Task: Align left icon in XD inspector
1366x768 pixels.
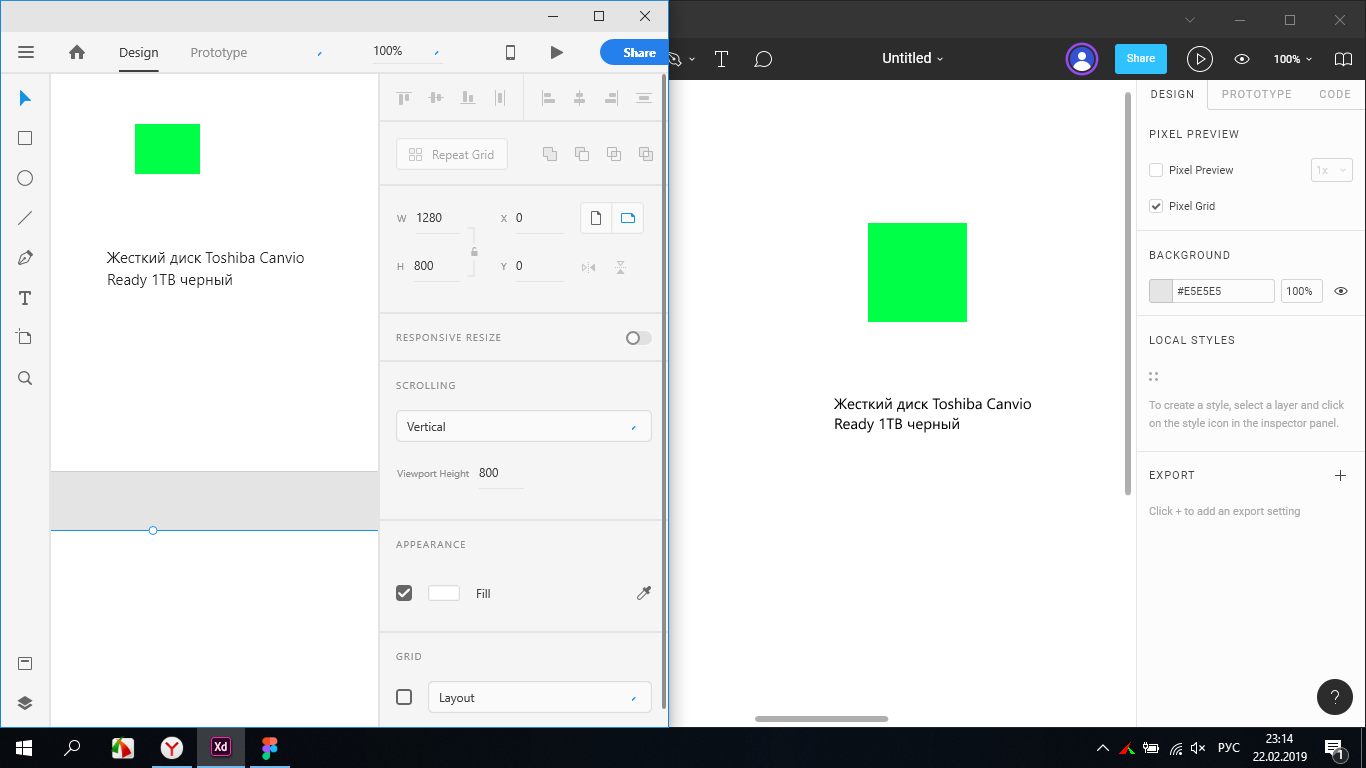Action: (x=548, y=98)
